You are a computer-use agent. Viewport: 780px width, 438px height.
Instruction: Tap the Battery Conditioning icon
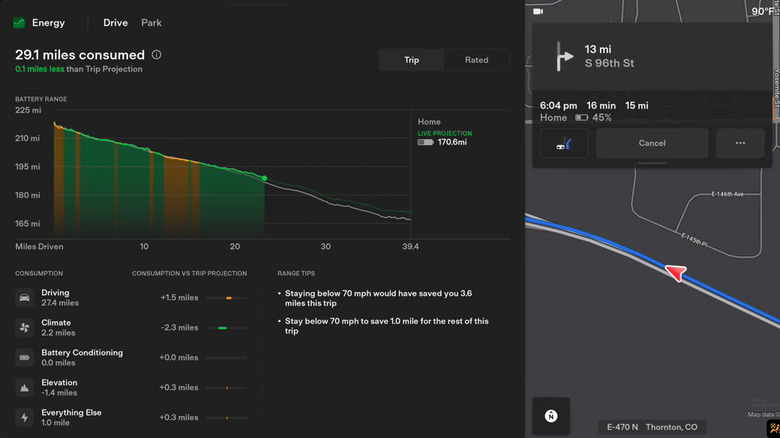(23, 357)
